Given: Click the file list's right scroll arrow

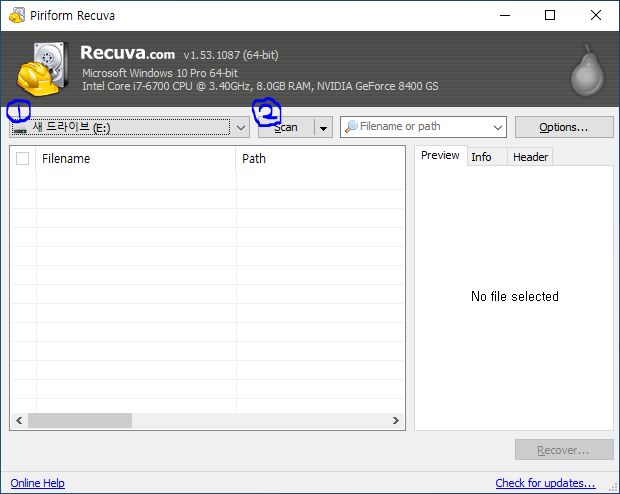Looking at the screenshot, I should click(396, 420).
